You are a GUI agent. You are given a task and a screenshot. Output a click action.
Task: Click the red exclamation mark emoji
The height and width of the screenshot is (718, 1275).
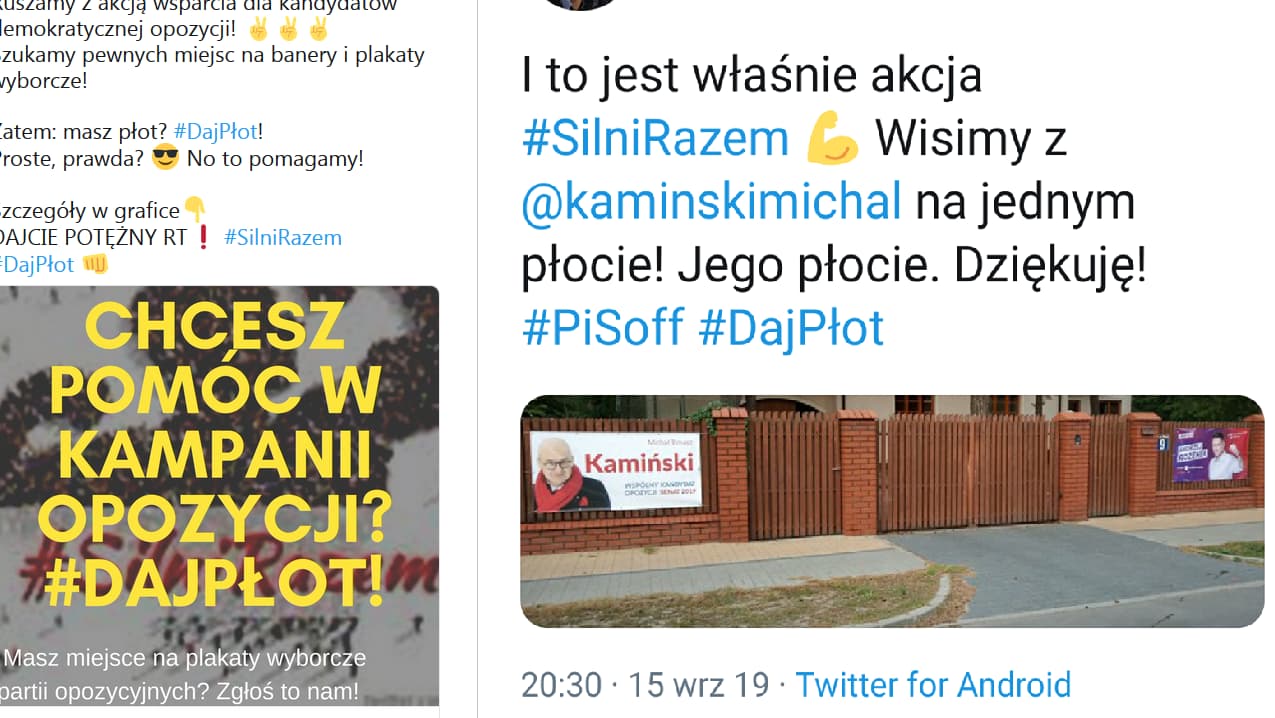(203, 238)
